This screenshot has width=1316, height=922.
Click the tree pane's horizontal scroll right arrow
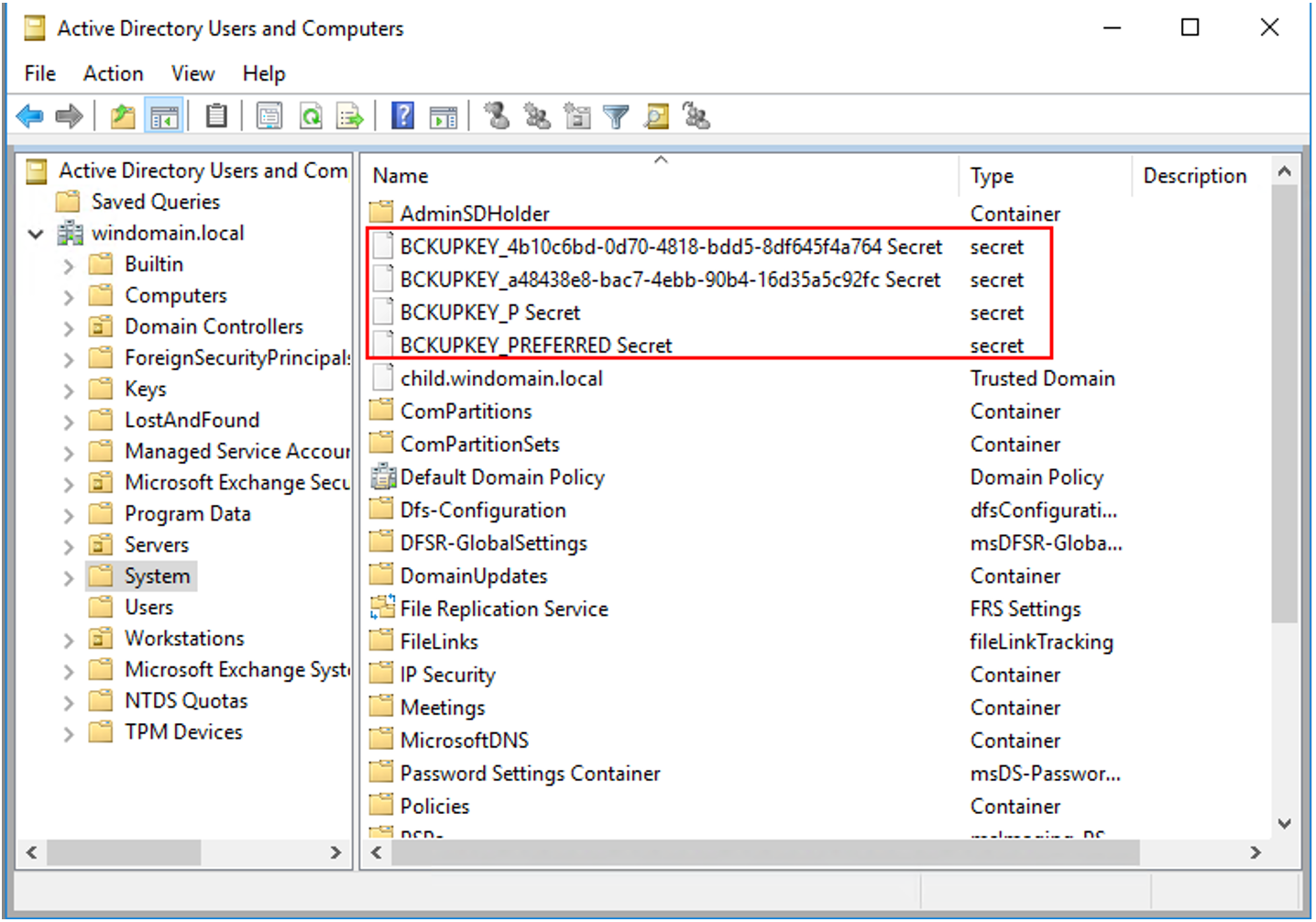(x=335, y=852)
